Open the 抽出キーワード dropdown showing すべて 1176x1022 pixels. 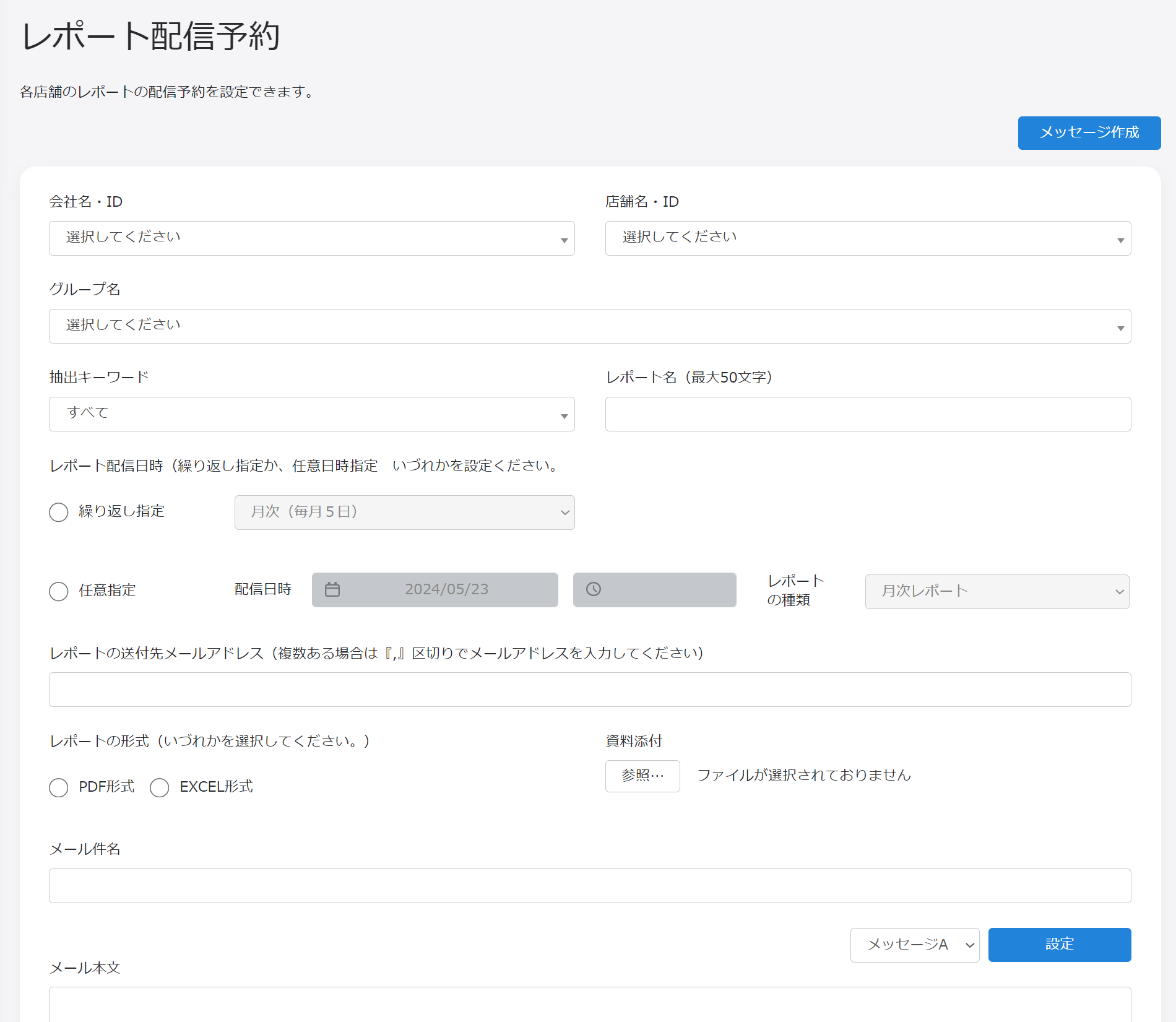312,414
